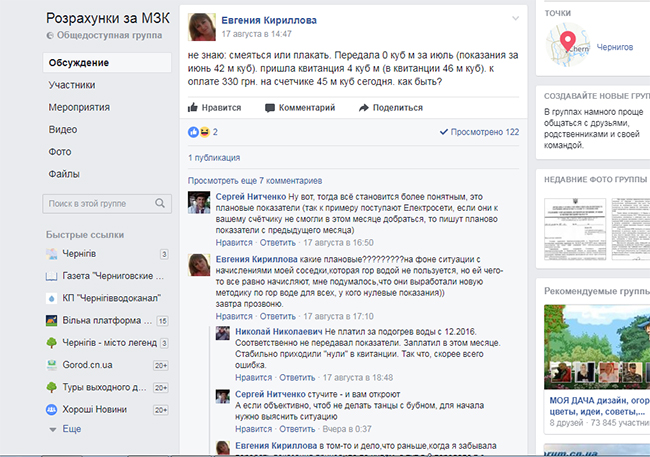Open the МОЯ ДАЧА recommended group image
The height and width of the screenshot is (457, 650).
tap(597, 347)
